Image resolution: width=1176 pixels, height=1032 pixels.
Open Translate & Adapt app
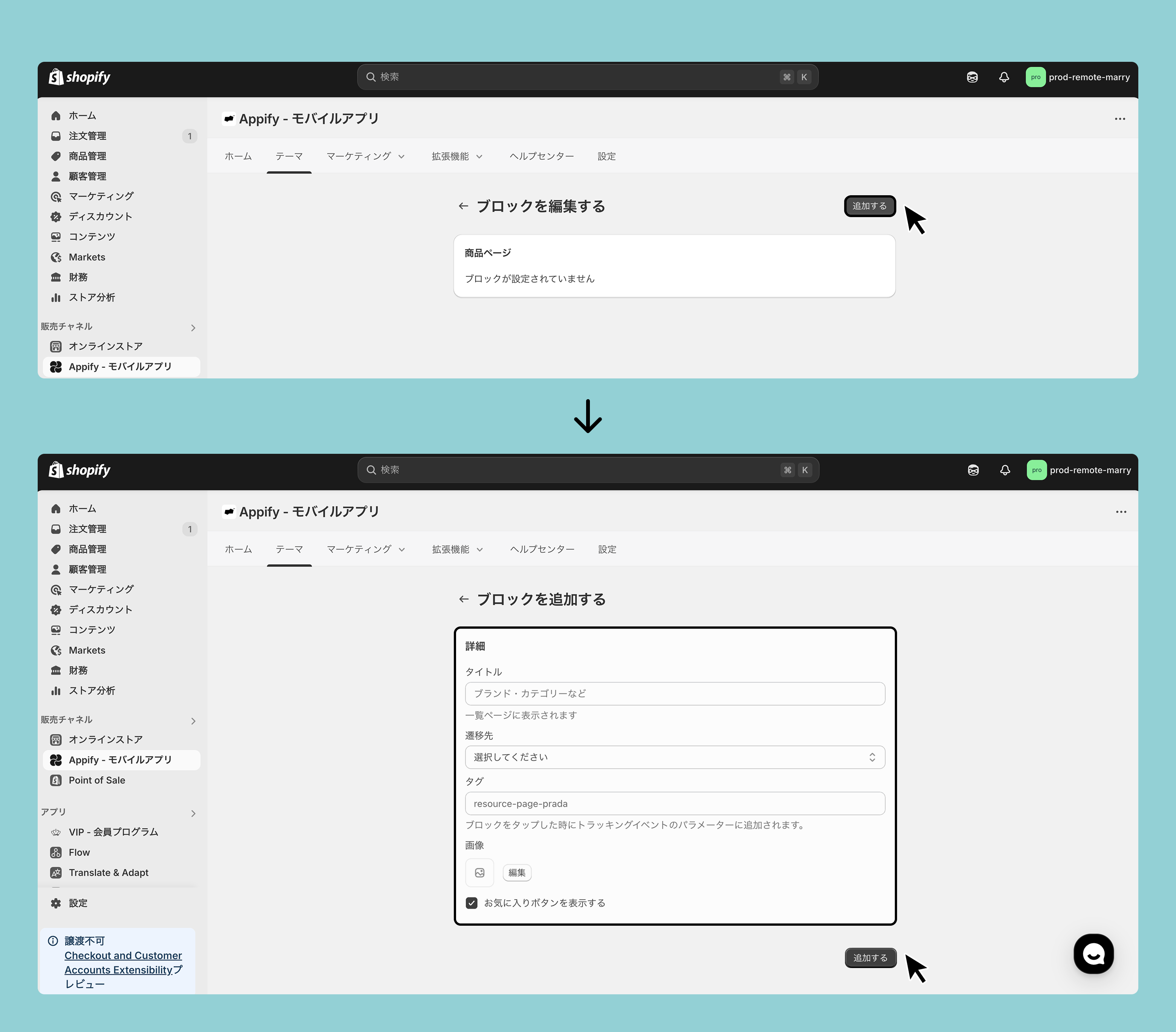pyautogui.click(x=108, y=873)
